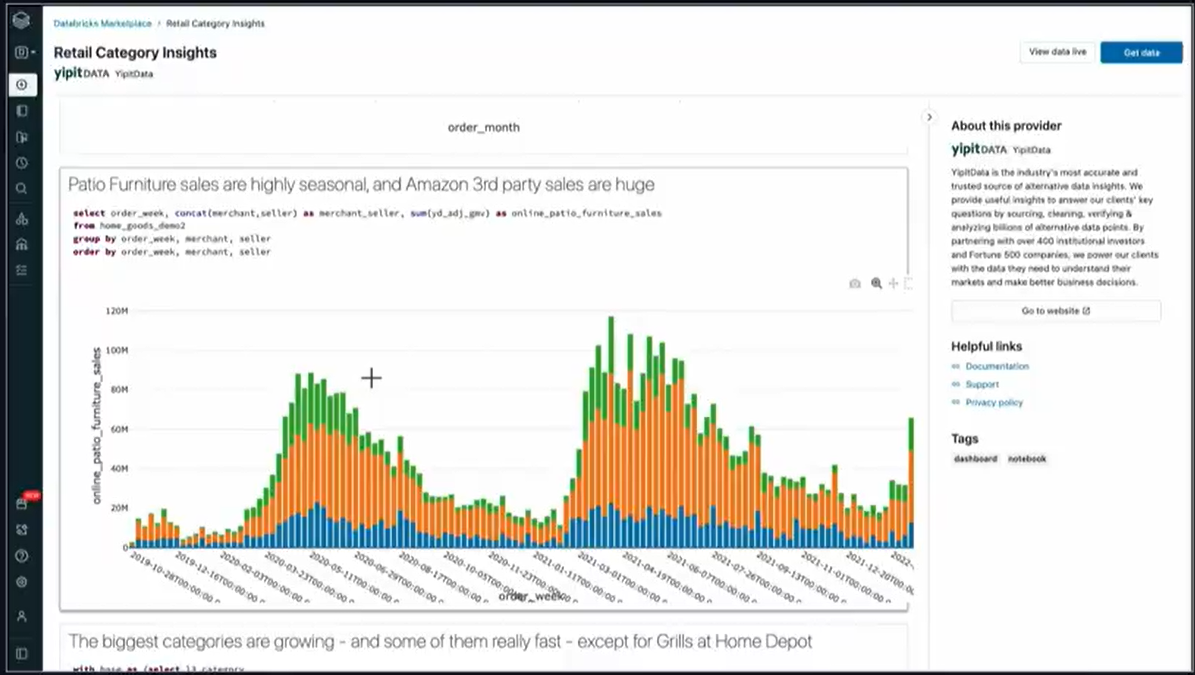Click the Databricks logo in the sidebar
This screenshot has width=1195, height=675.
21,21
